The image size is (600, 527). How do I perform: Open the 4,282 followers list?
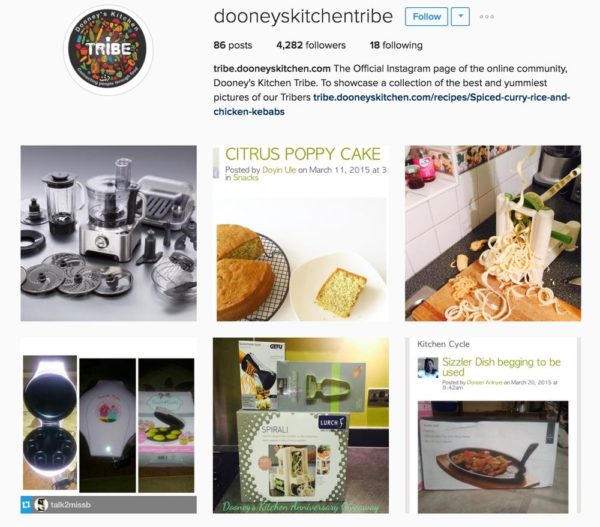(311, 45)
